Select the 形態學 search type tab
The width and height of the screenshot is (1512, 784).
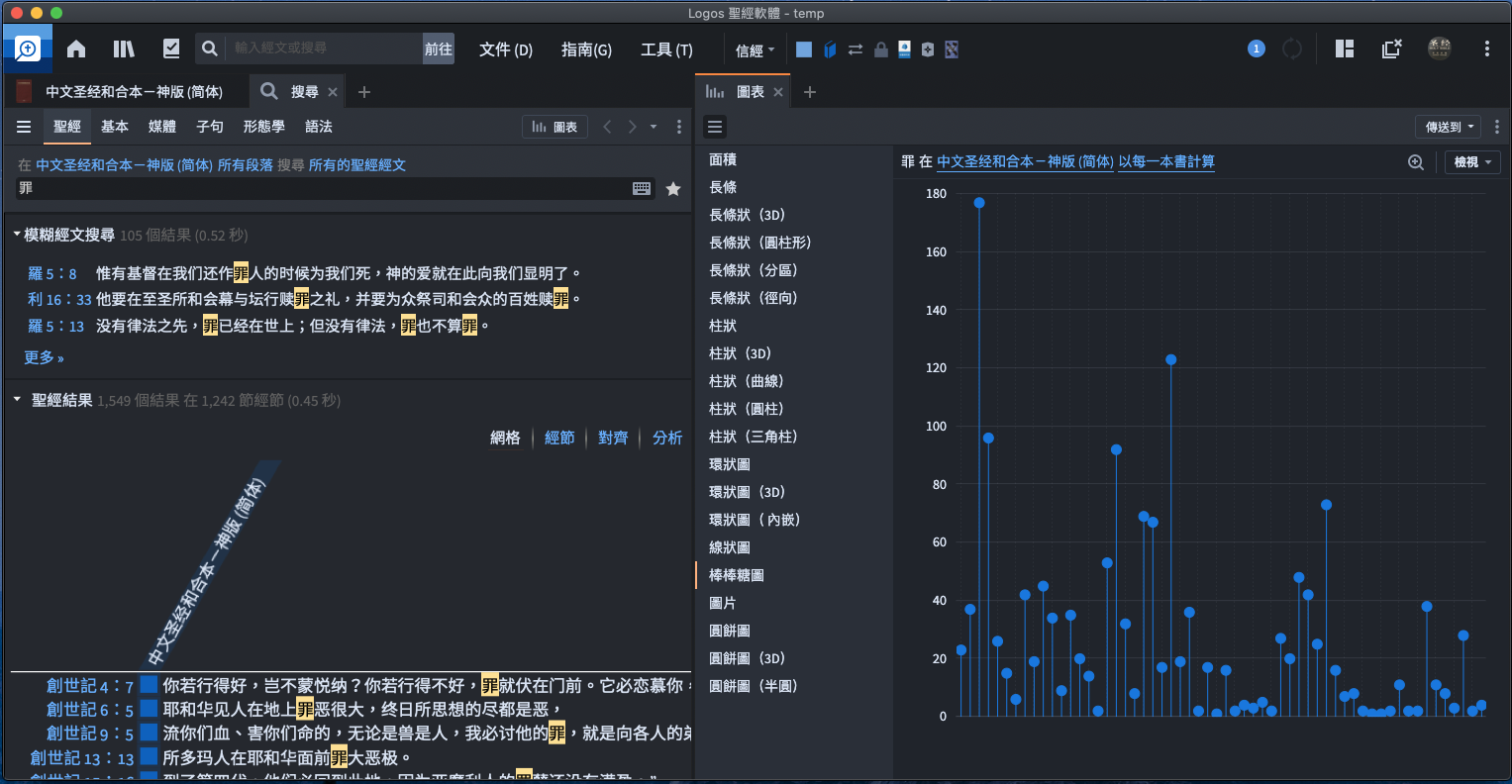[263, 127]
